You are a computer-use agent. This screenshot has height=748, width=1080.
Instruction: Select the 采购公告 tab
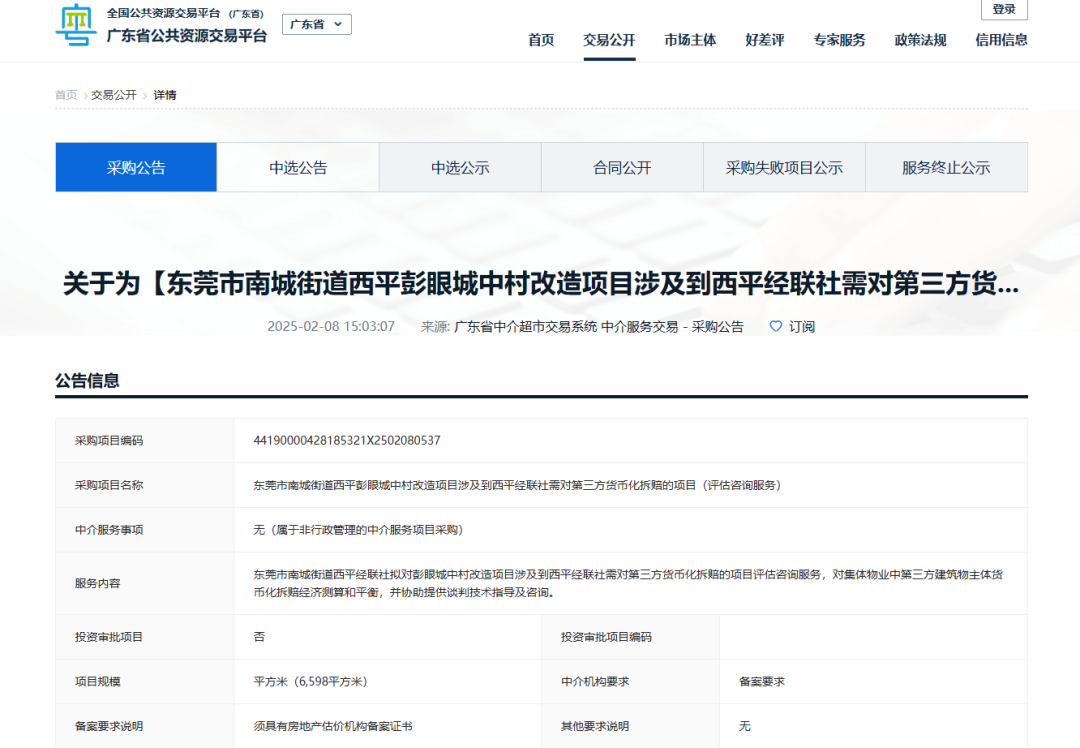coord(135,167)
